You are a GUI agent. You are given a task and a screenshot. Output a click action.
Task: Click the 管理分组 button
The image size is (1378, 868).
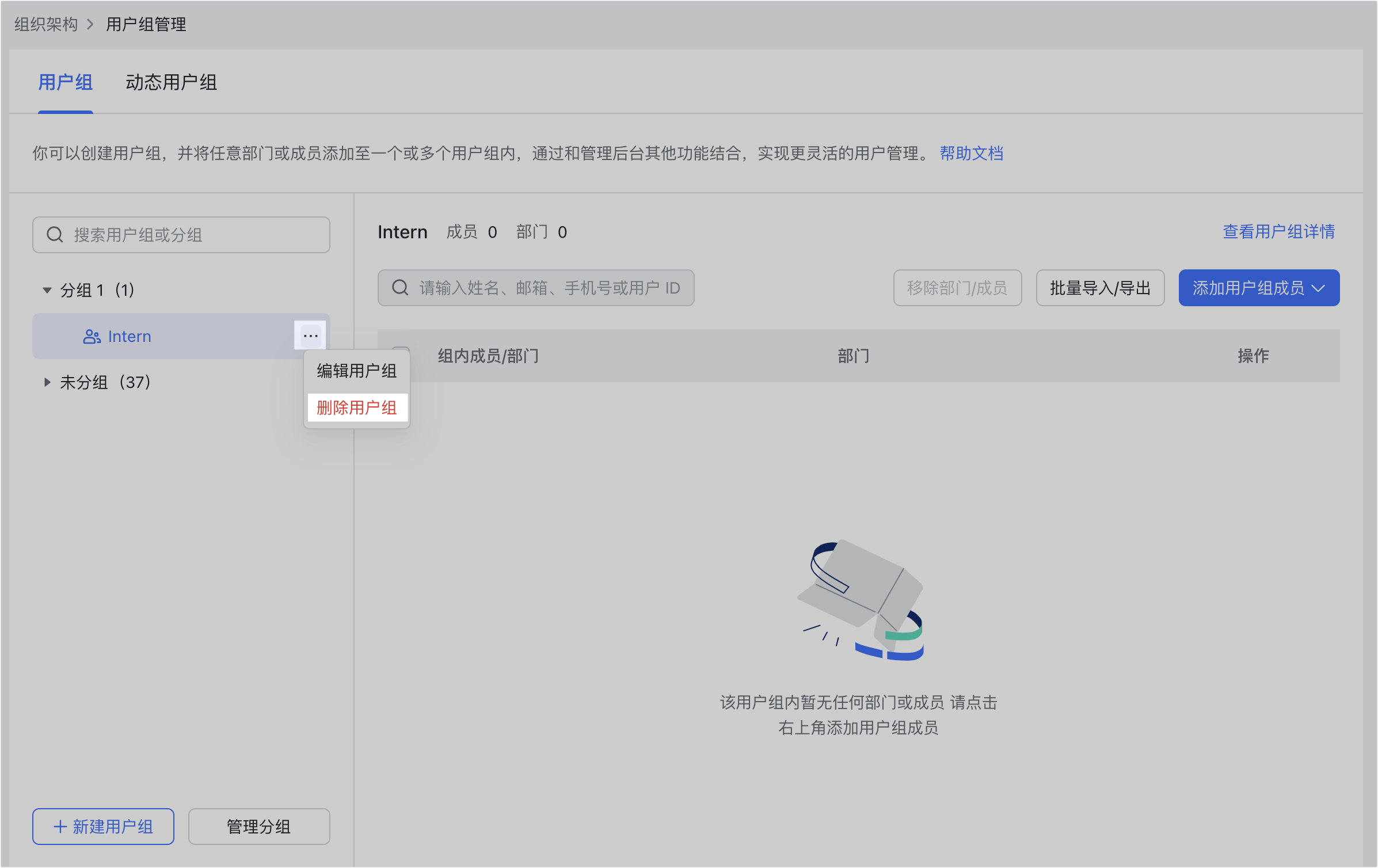pos(258,827)
